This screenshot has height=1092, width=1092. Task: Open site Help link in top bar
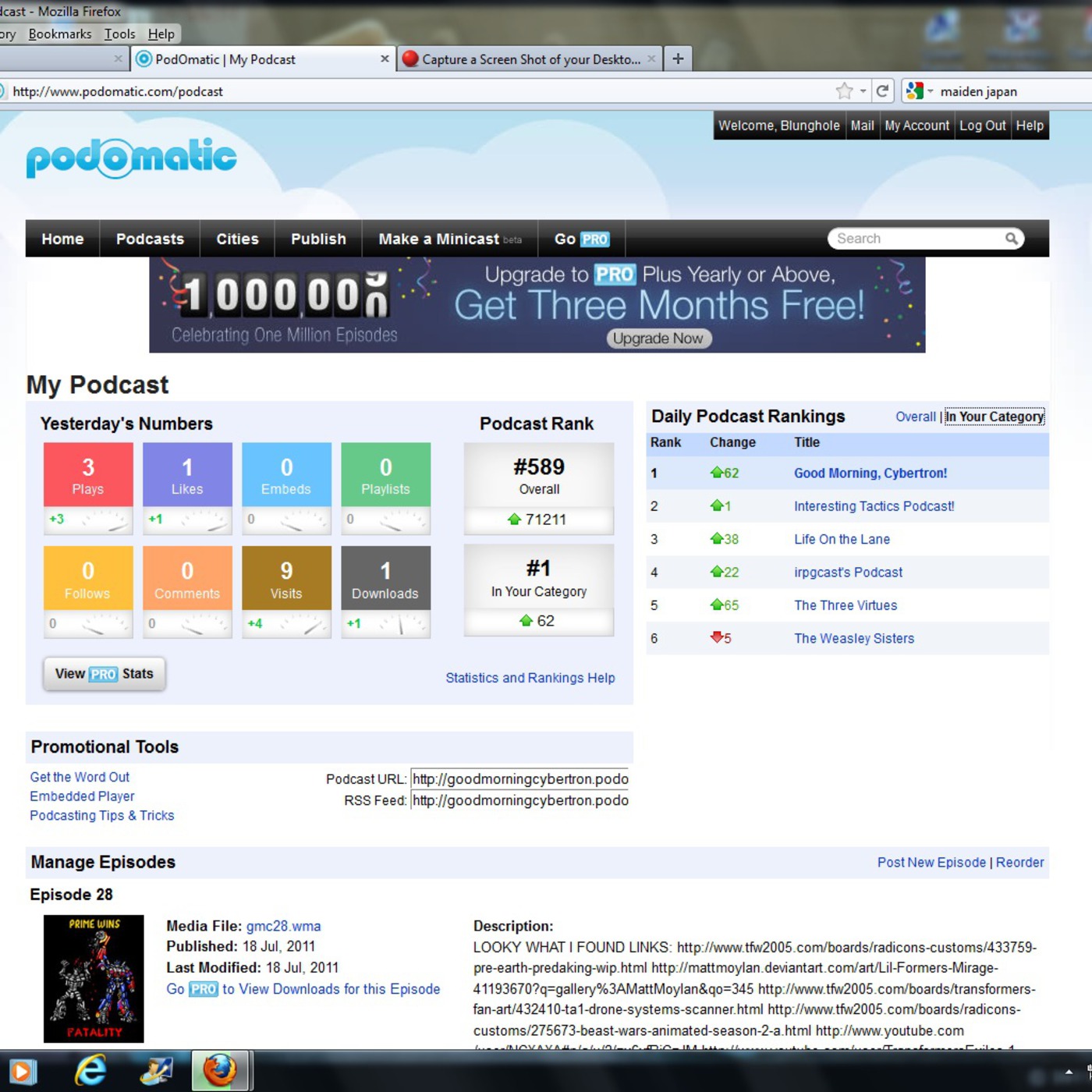tap(1030, 126)
